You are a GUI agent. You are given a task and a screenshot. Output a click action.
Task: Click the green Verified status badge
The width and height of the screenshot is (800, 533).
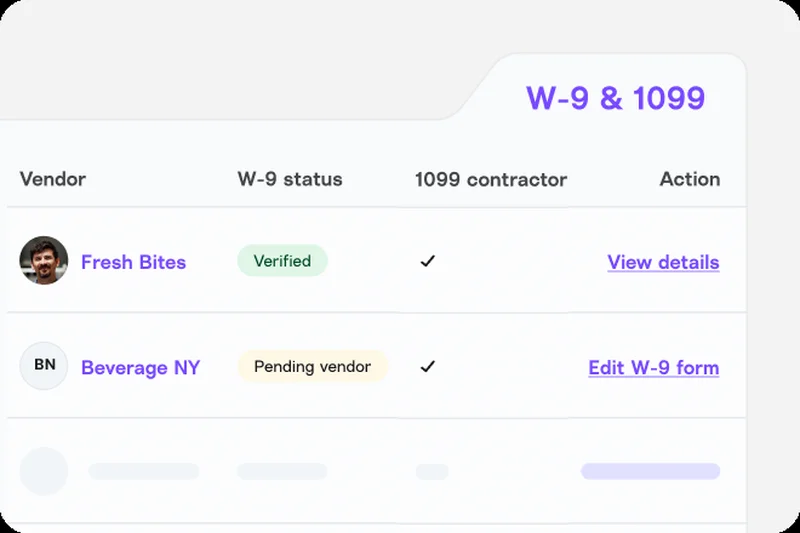(282, 261)
